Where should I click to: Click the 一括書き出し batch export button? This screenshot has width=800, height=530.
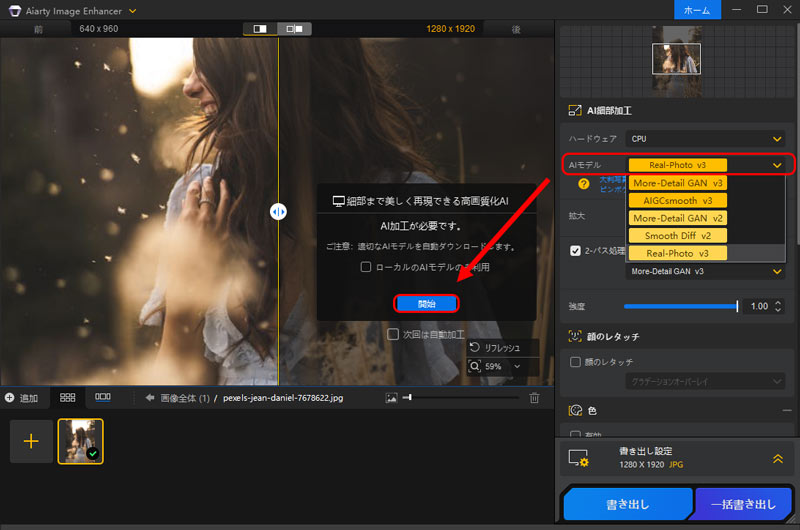coord(743,504)
